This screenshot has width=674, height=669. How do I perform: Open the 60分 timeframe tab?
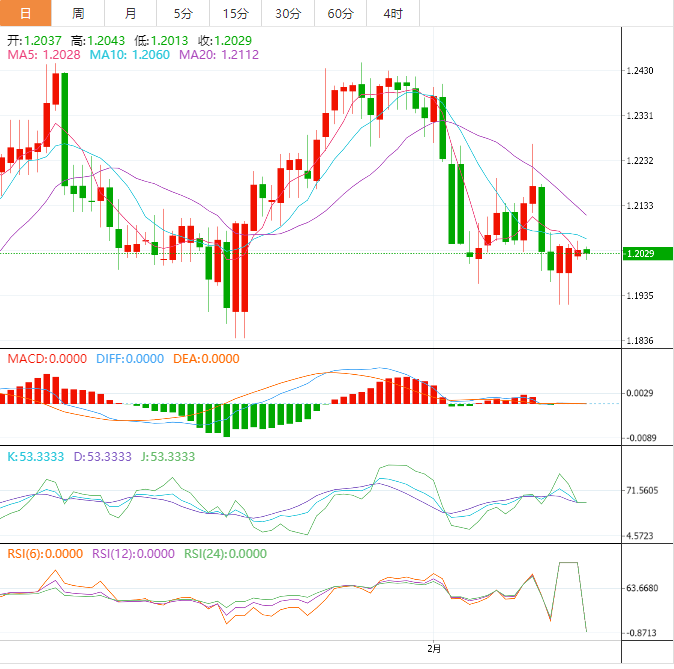[x=340, y=13]
